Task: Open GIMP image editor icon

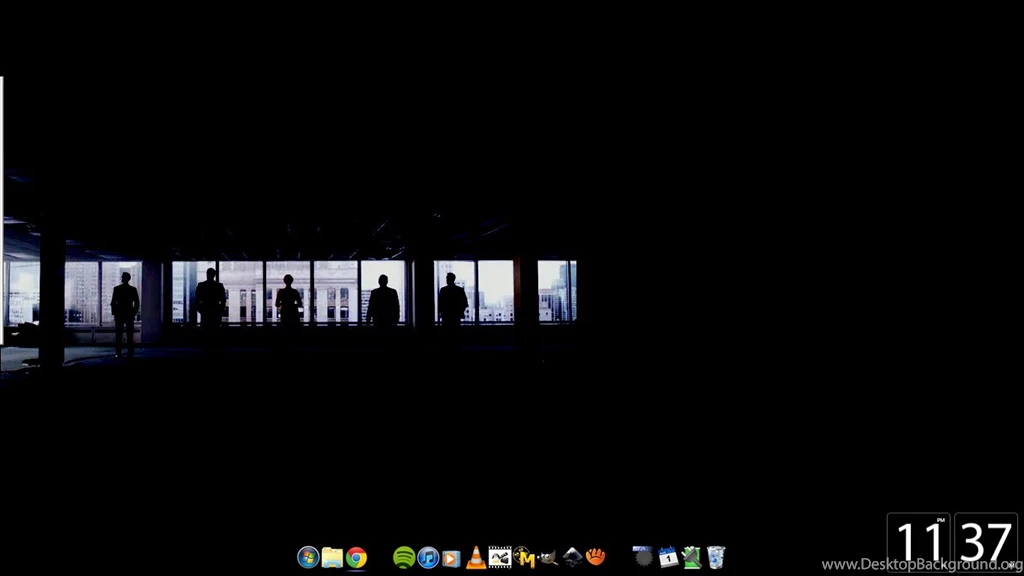Action: 548,557
